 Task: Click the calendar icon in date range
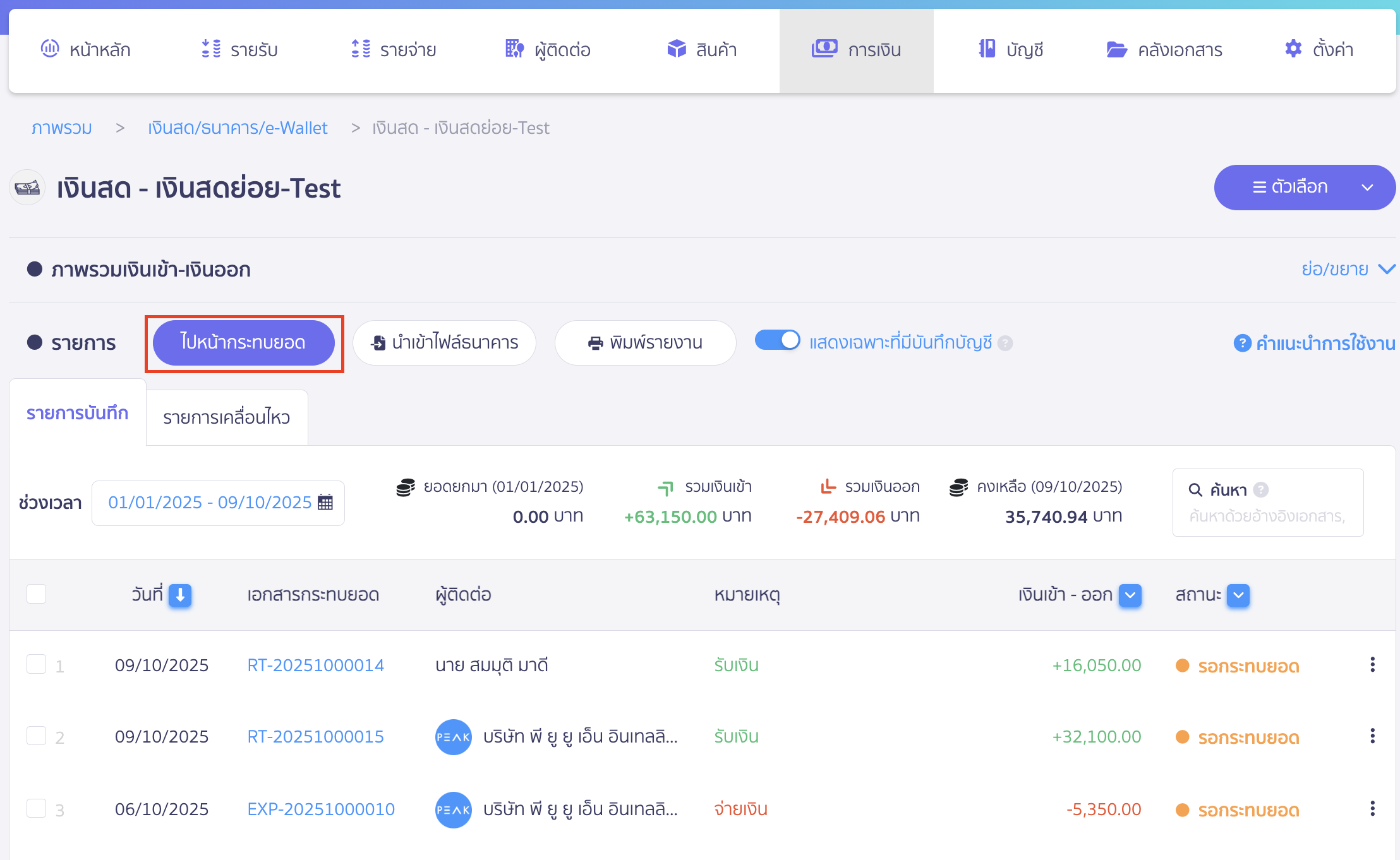pyautogui.click(x=325, y=503)
